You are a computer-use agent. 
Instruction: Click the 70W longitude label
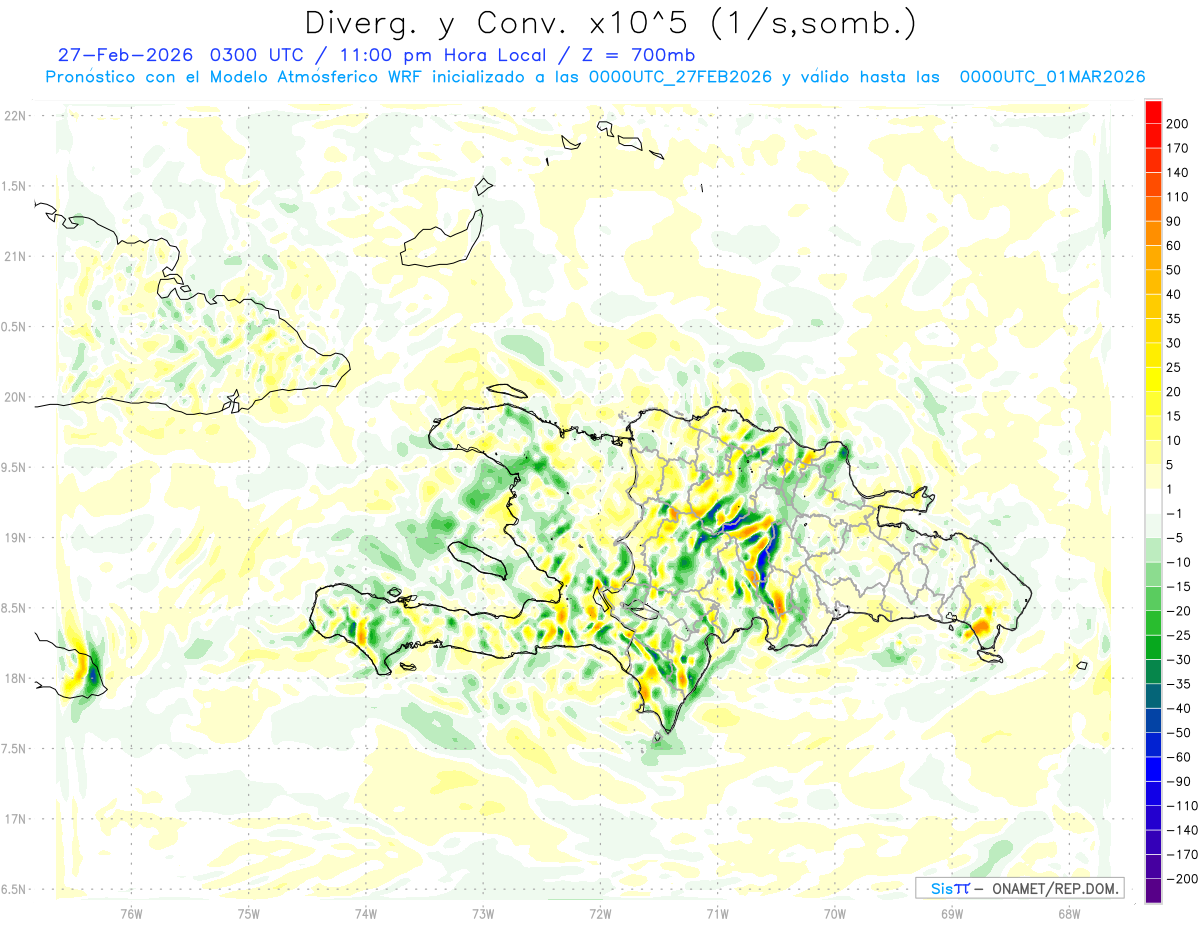click(x=835, y=913)
